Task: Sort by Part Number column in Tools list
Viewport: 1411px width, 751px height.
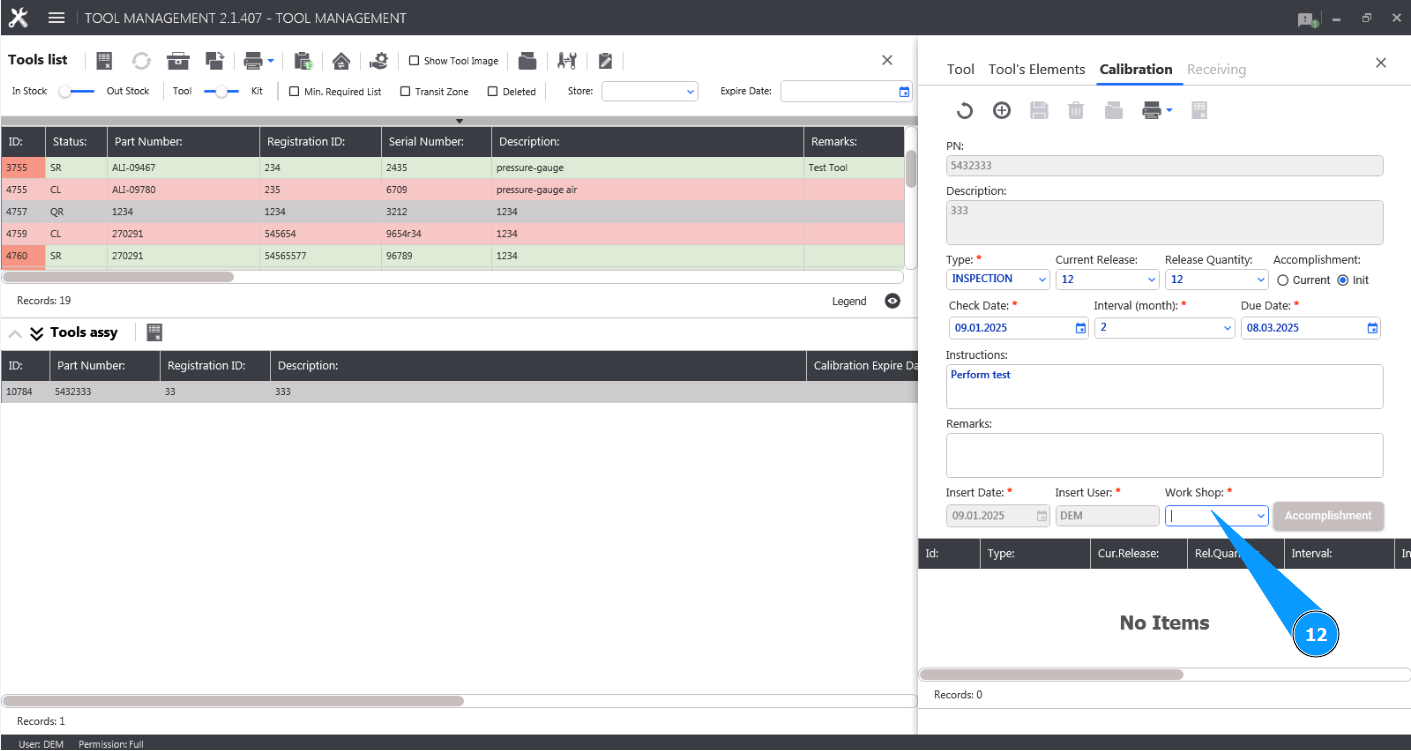Action: (x=184, y=142)
